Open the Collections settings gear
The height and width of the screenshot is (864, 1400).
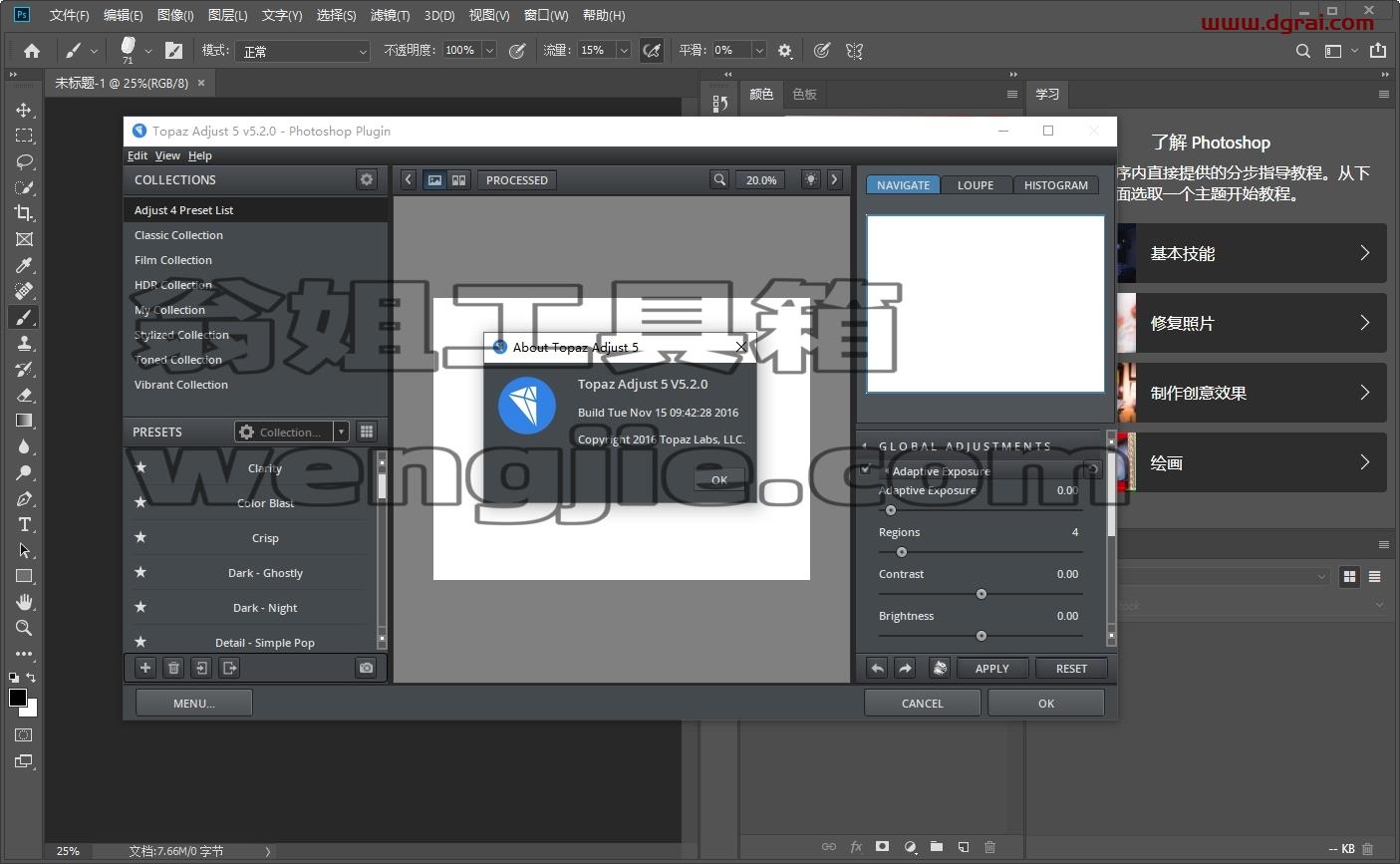[x=367, y=179]
